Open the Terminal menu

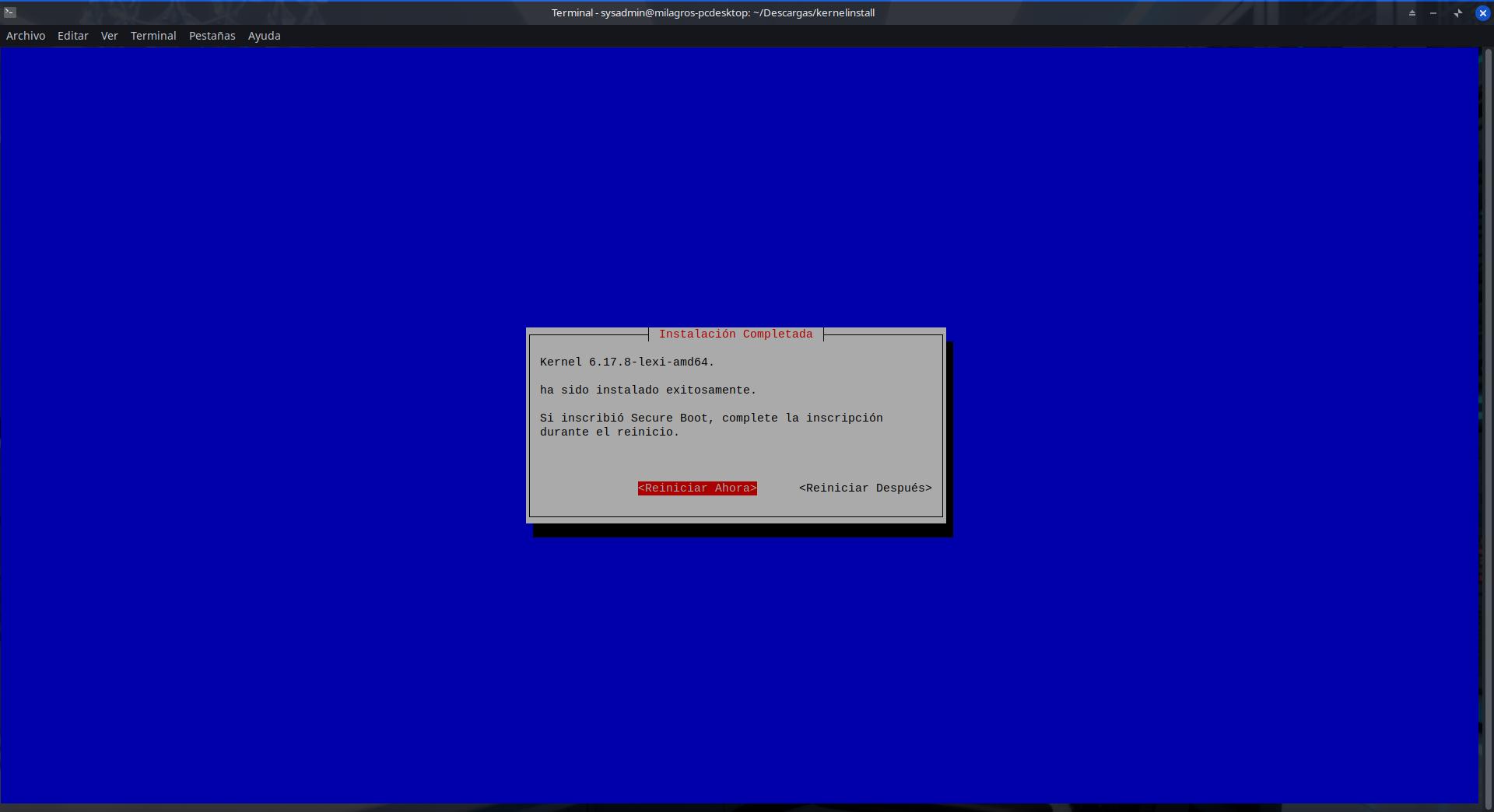click(153, 36)
